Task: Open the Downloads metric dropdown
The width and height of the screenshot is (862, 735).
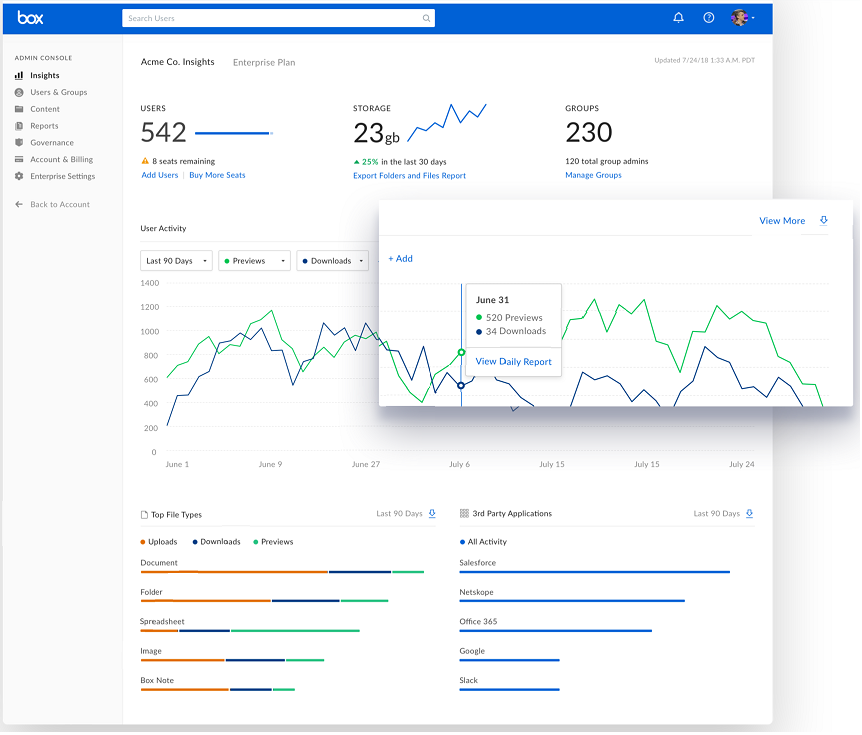Action: [333, 261]
